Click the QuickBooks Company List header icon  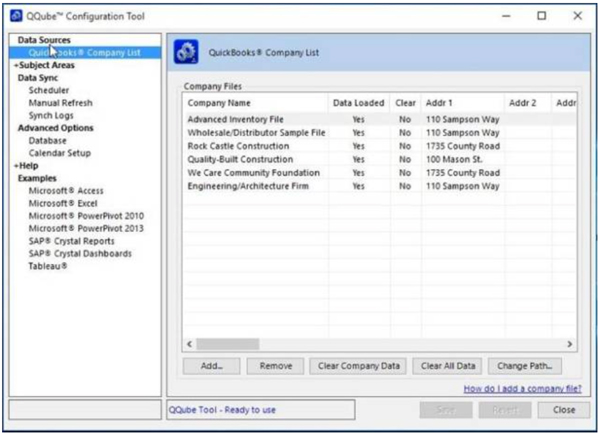coord(187,54)
